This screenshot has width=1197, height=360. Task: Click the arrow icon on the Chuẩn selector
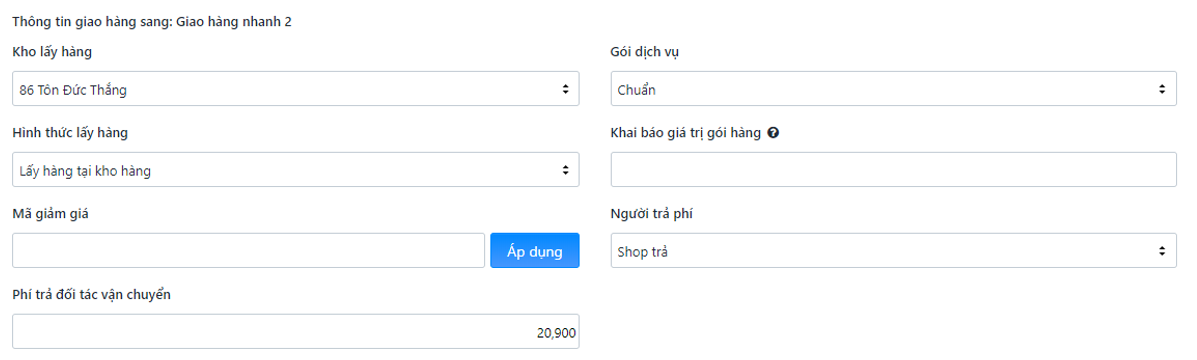1162,89
